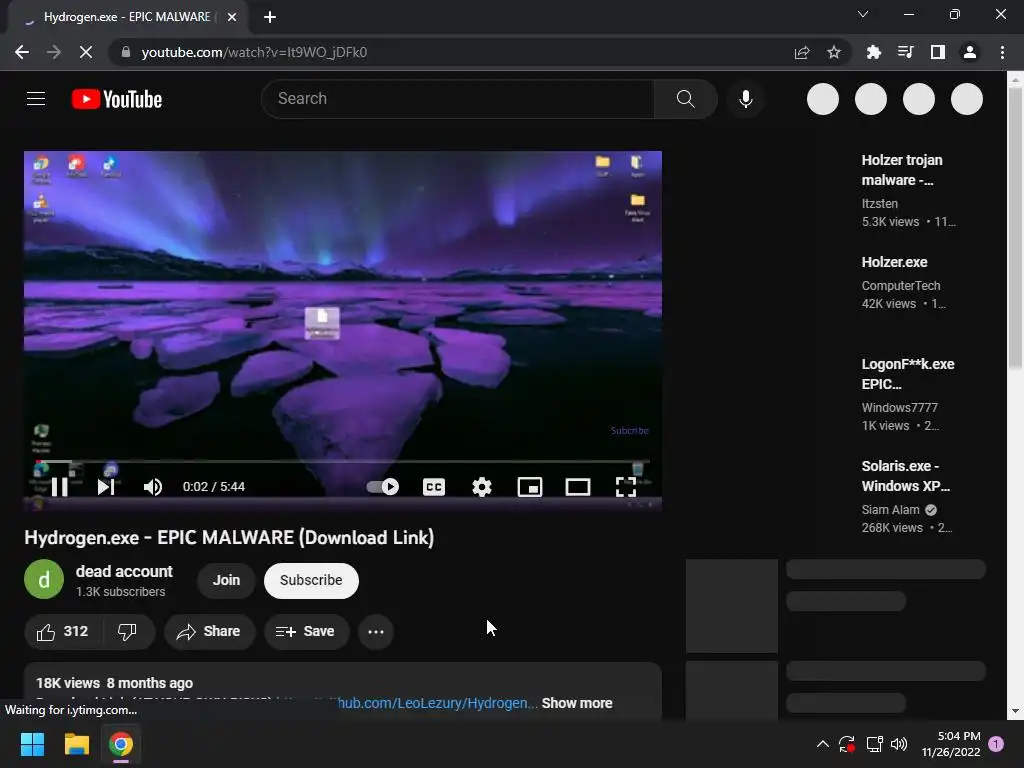Open dead account channel name link
This screenshot has width=1024, height=768.
pyautogui.click(x=124, y=571)
